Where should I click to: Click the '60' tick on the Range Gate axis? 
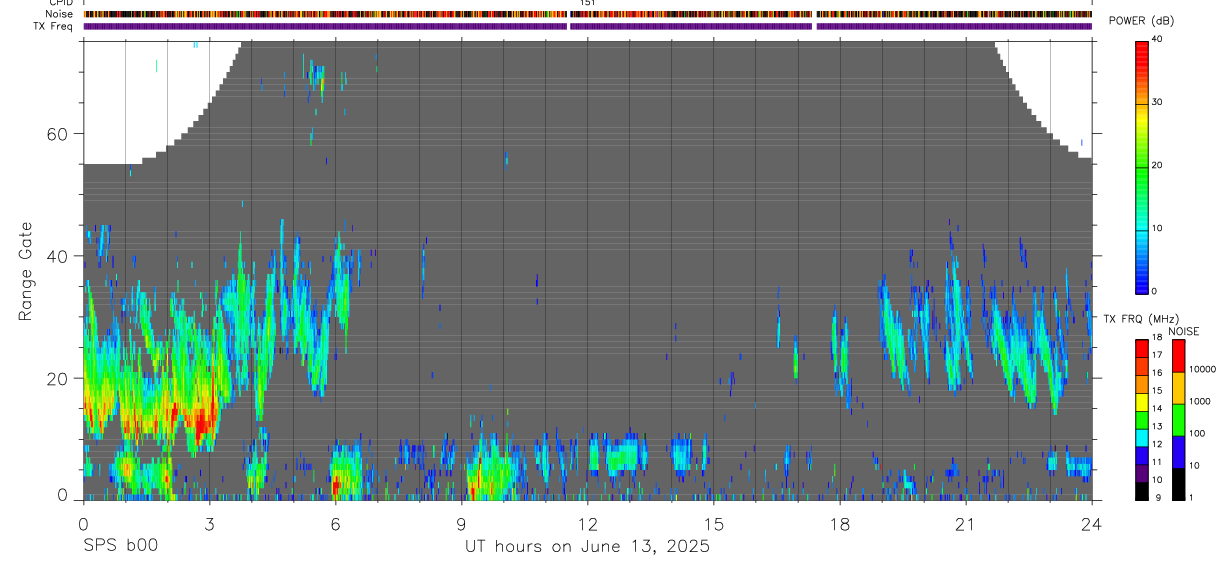pos(56,134)
